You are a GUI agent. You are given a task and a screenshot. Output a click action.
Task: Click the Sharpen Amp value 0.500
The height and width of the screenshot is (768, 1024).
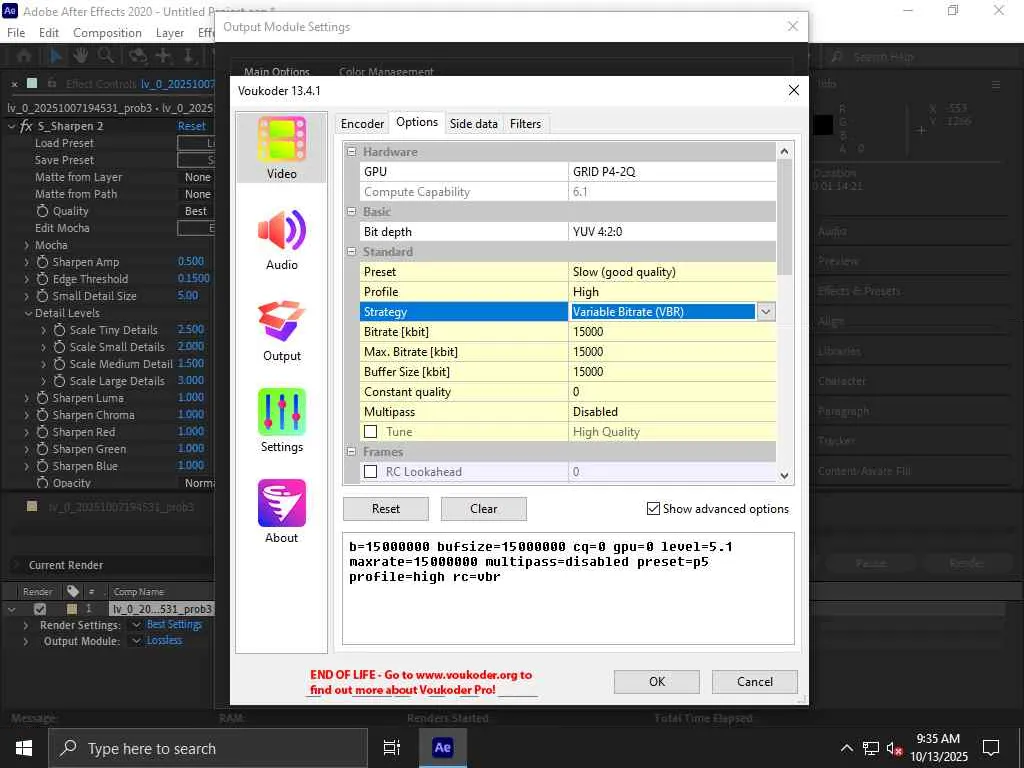[191, 261]
